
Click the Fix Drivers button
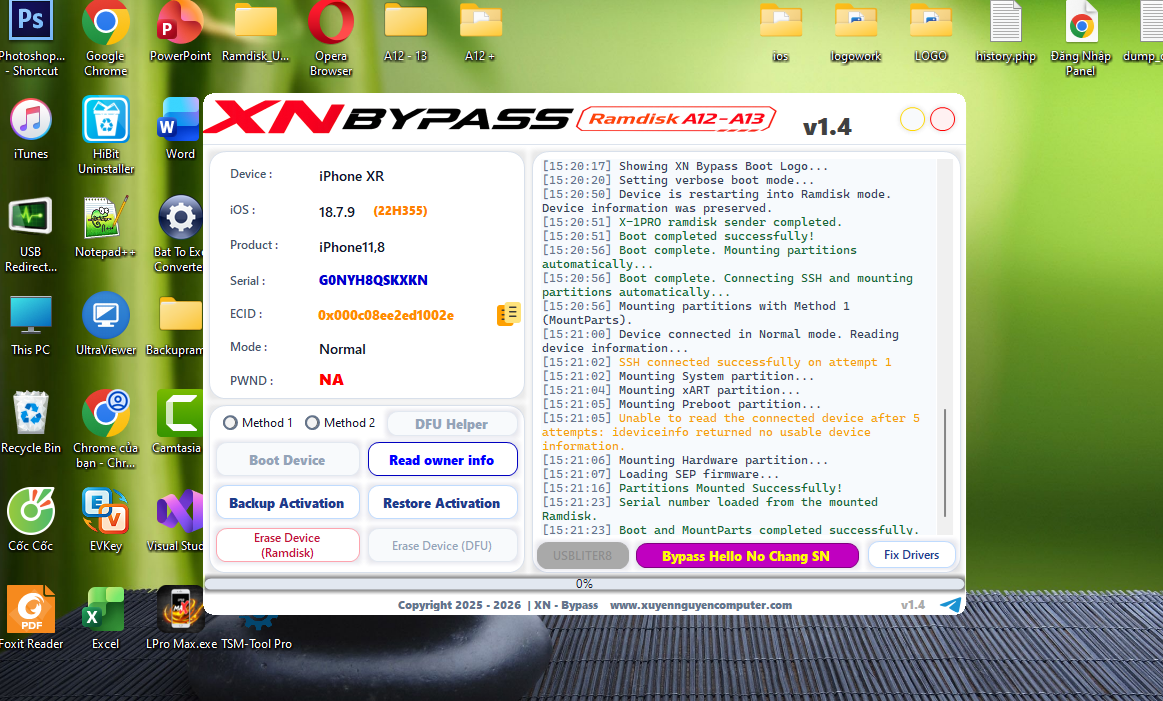(912, 555)
